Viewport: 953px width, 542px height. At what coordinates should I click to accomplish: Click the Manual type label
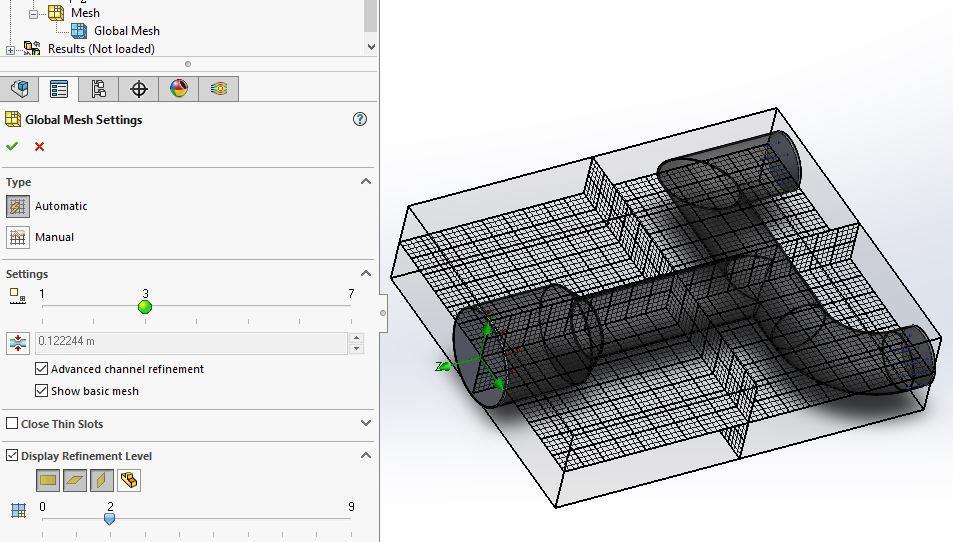click(54, 237)
